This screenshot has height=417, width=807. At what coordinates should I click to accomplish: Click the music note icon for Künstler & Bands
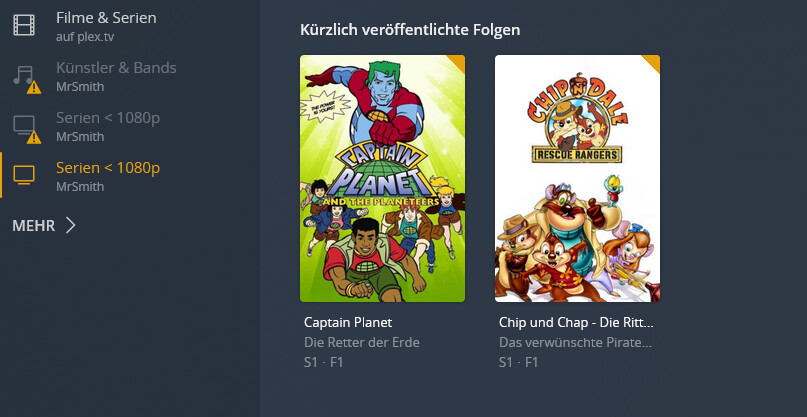23,75
